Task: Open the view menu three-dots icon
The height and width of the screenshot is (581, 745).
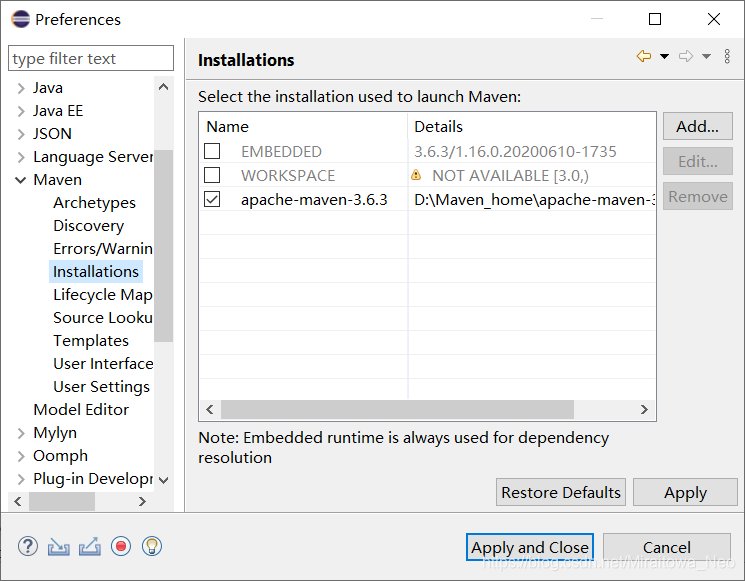Action: [x=727, y=56]
